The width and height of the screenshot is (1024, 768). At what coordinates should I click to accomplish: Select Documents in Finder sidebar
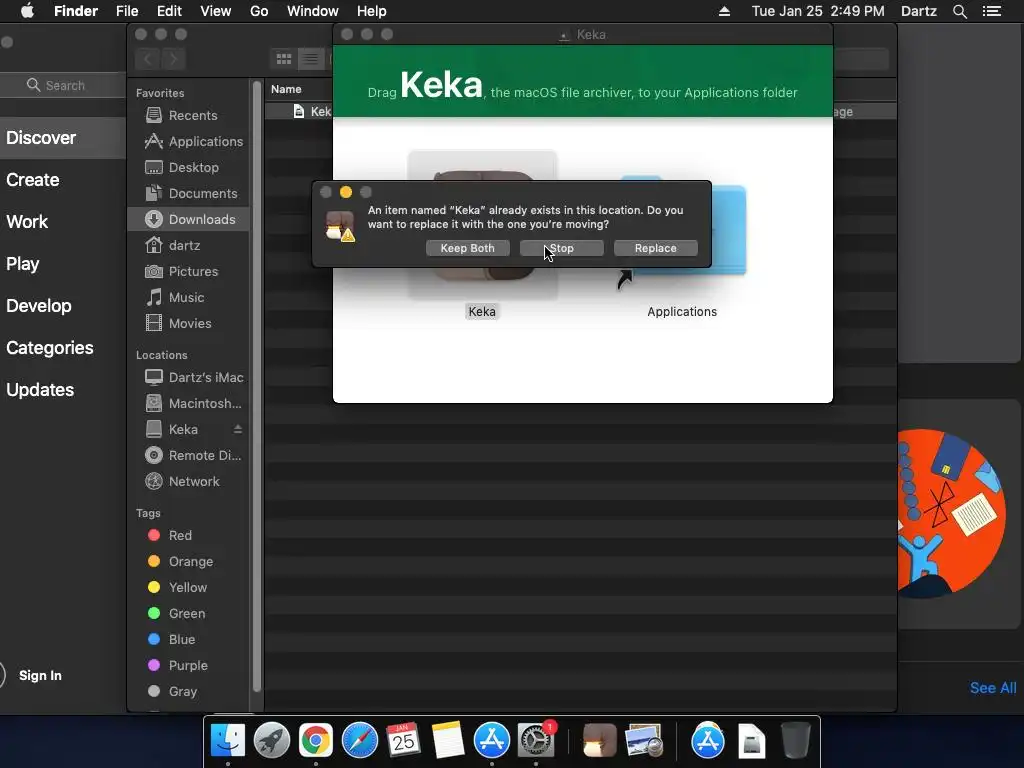point(191,193)
